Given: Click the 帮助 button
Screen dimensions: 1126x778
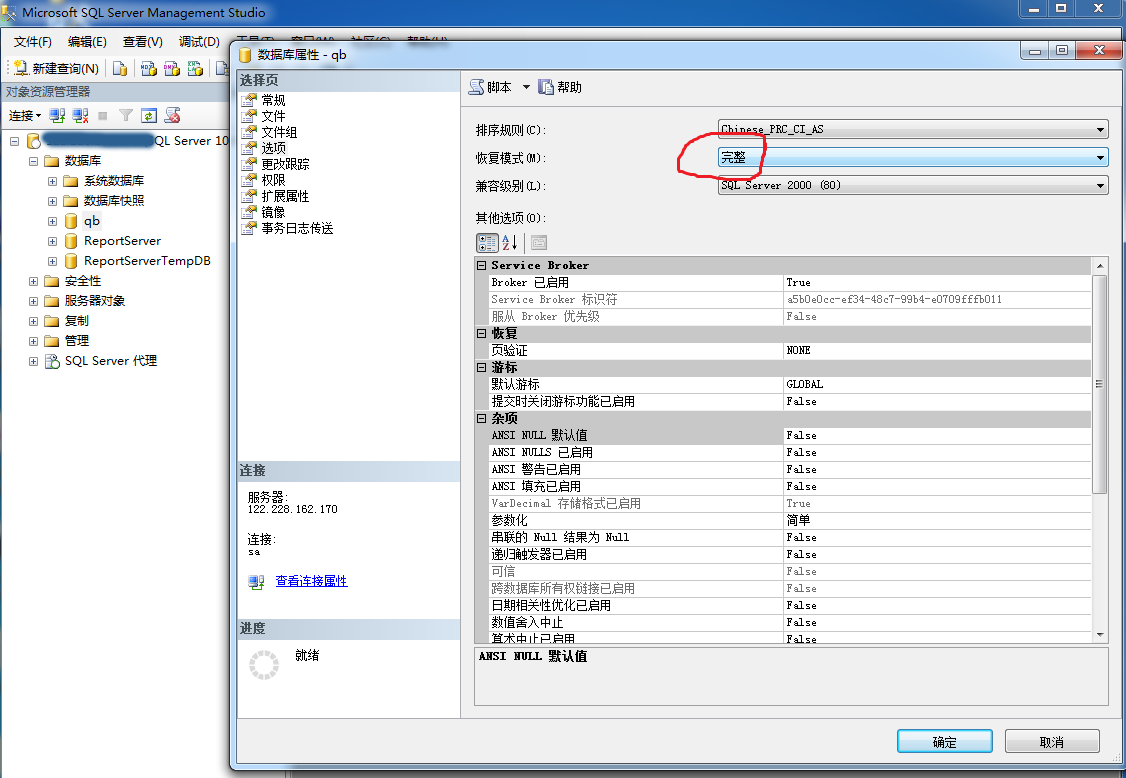Looking at the screenshot, I should click(560, 87).
